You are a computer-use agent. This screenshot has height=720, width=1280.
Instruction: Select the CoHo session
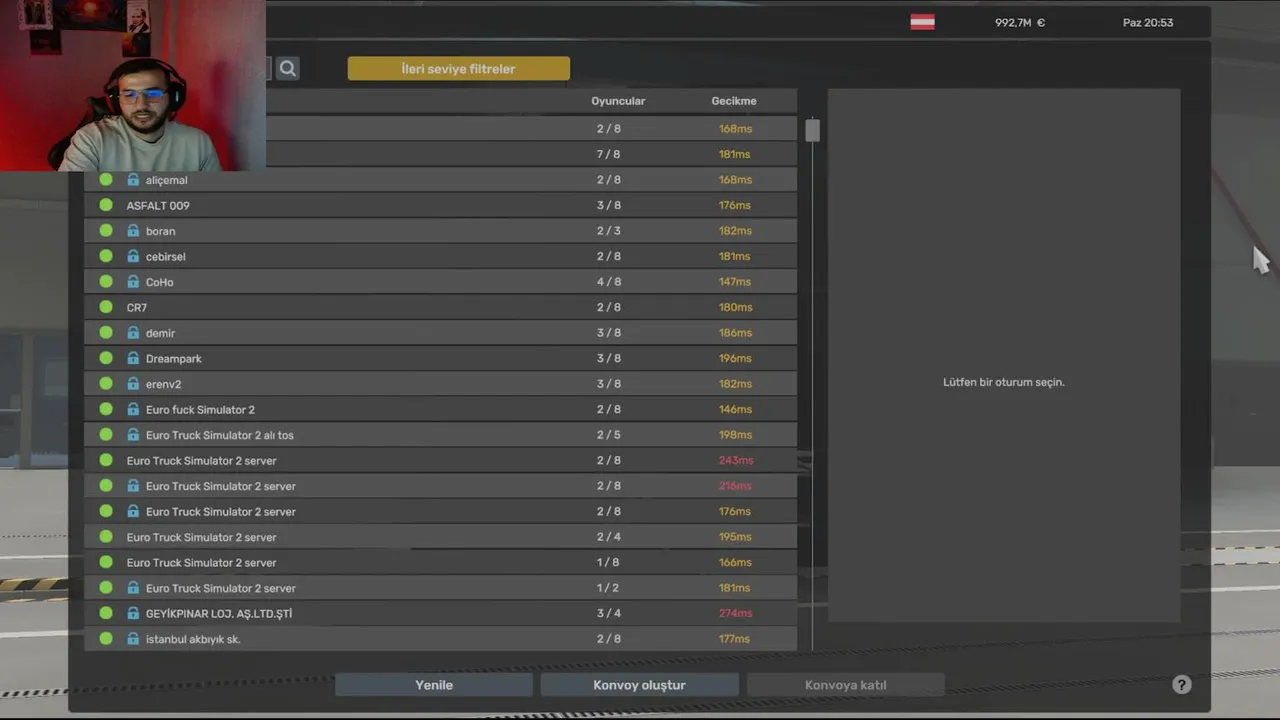coord(440,282)
